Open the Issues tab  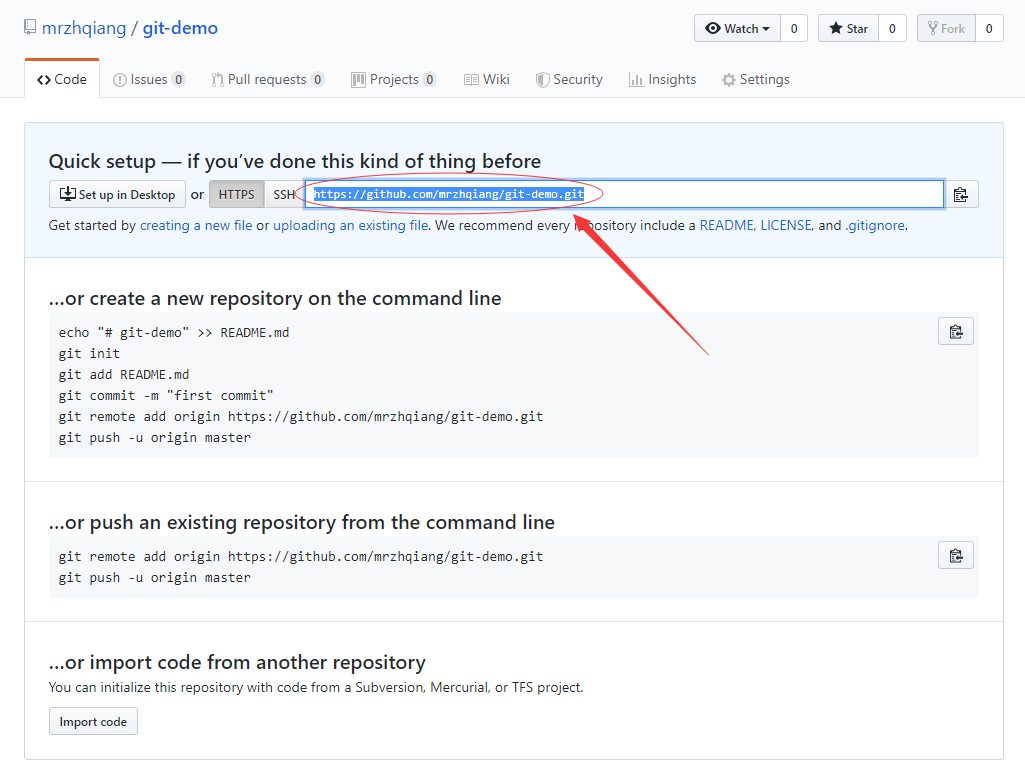[x=149, y=79]
